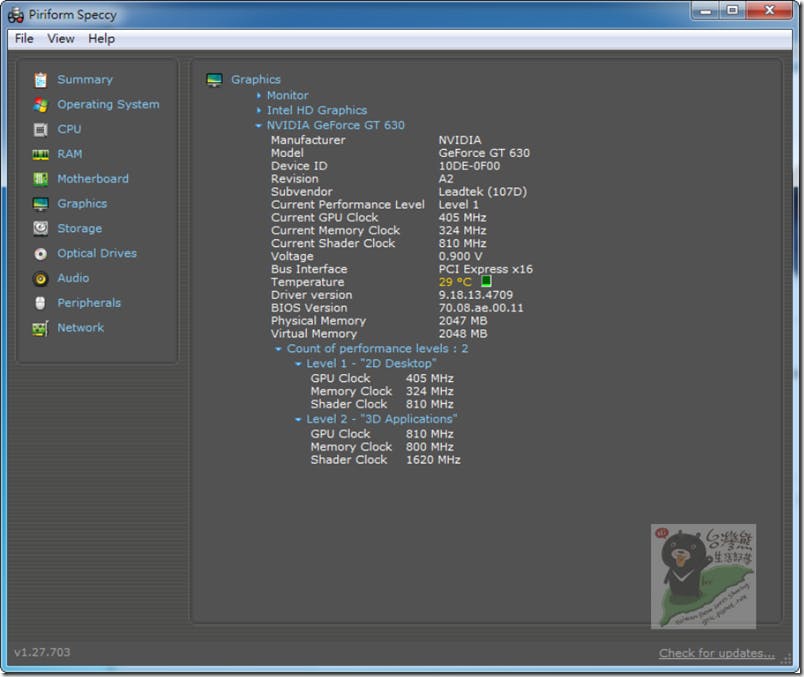
Task: Click the Optical Drives disc icon
Action: click(x=41, y=254)
